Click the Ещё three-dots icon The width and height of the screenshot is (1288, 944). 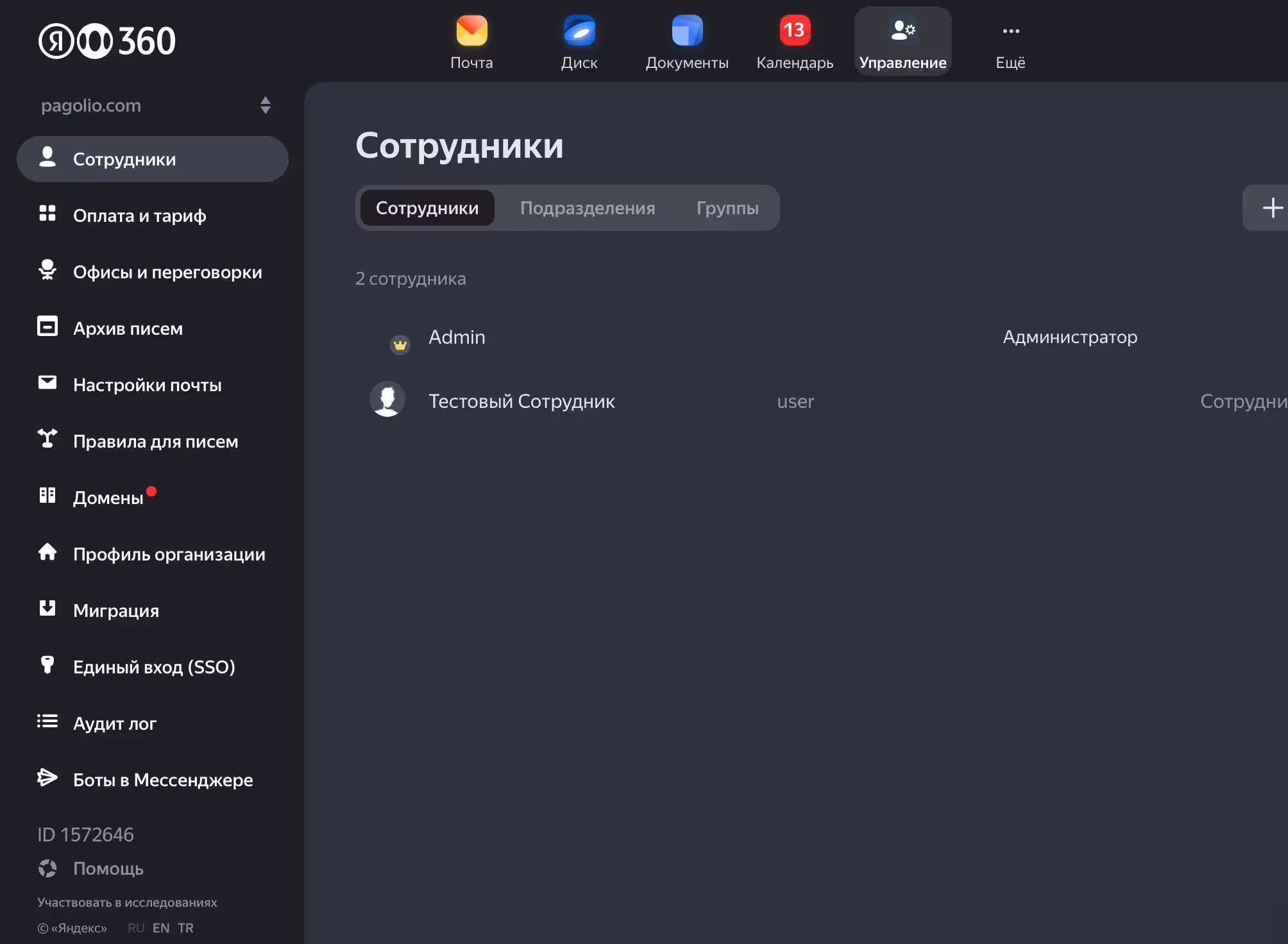1010,31
